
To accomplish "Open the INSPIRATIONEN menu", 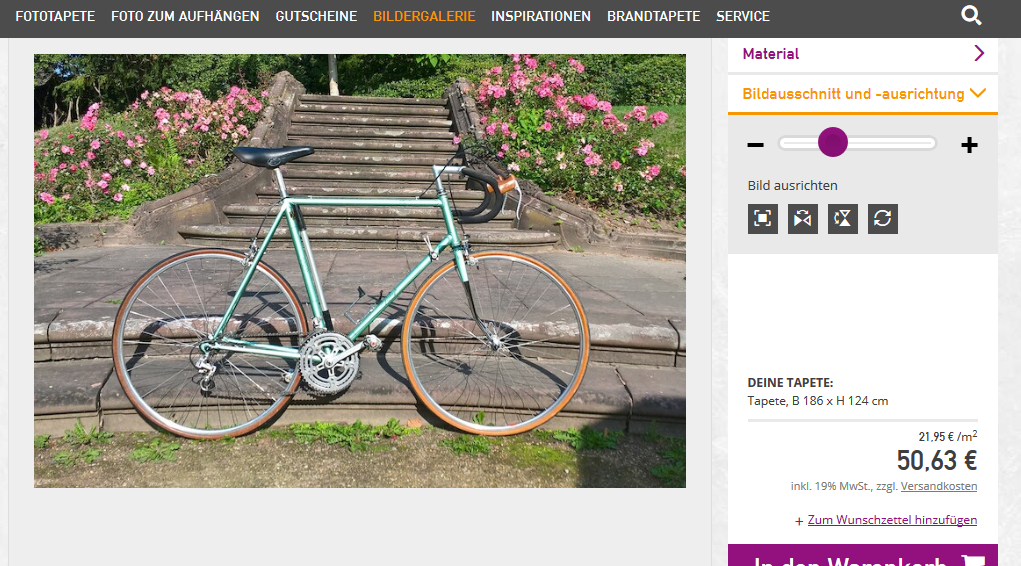I will coord(541,16).
